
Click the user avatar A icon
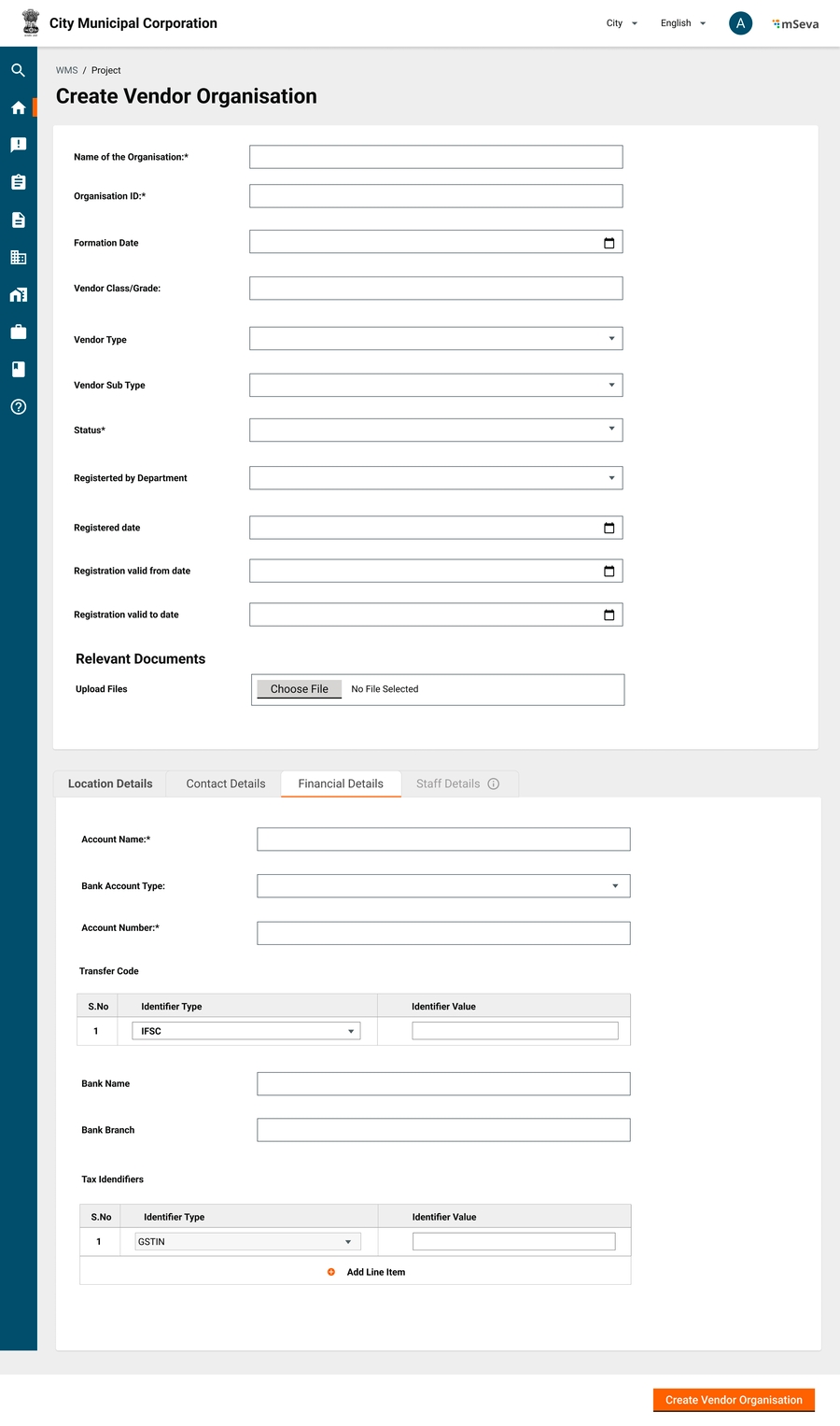point(740,23)
